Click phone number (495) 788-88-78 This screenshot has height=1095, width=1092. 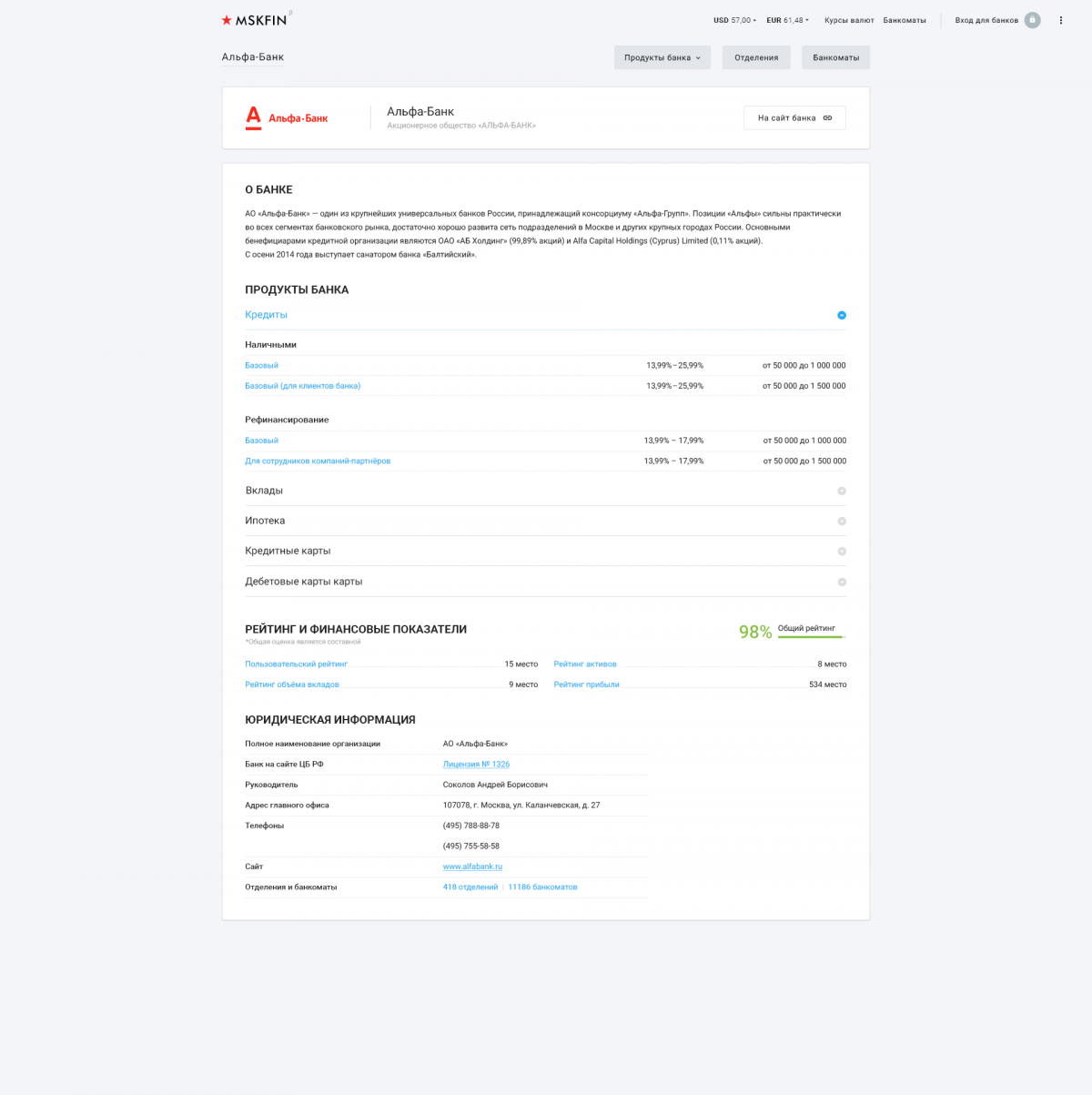pyautogui.click(x=471, y=826)
